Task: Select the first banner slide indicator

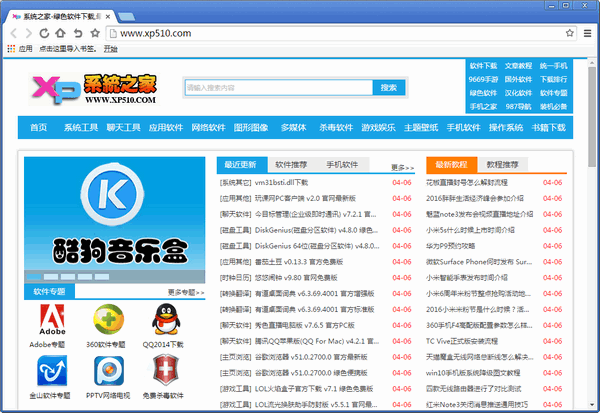Action: [34, 276]
